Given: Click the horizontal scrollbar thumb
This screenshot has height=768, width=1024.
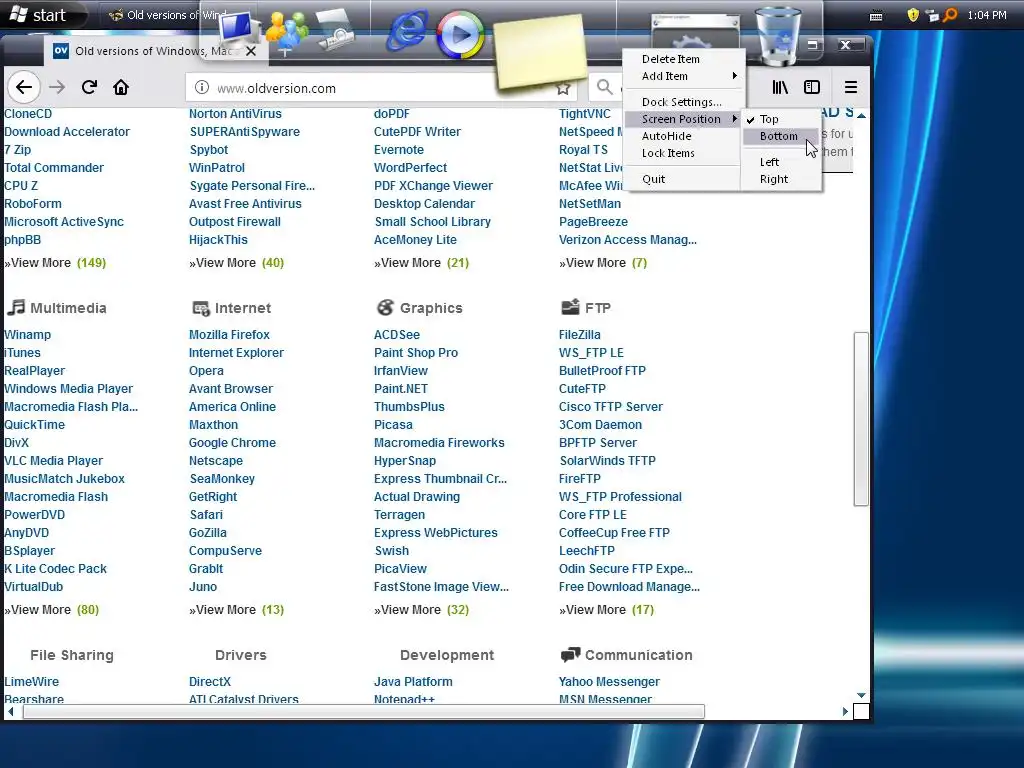Looking at the screenshot, I should [x=364, y=712].
